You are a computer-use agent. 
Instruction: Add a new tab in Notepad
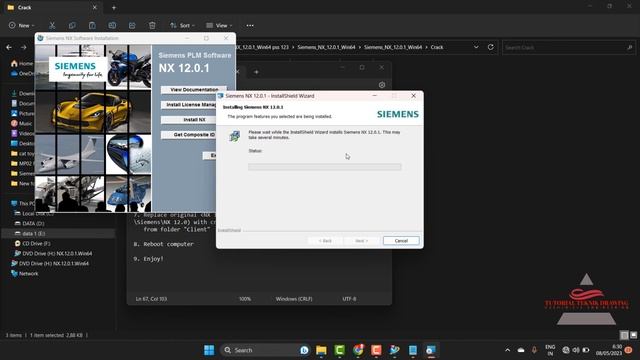point(256,72)
